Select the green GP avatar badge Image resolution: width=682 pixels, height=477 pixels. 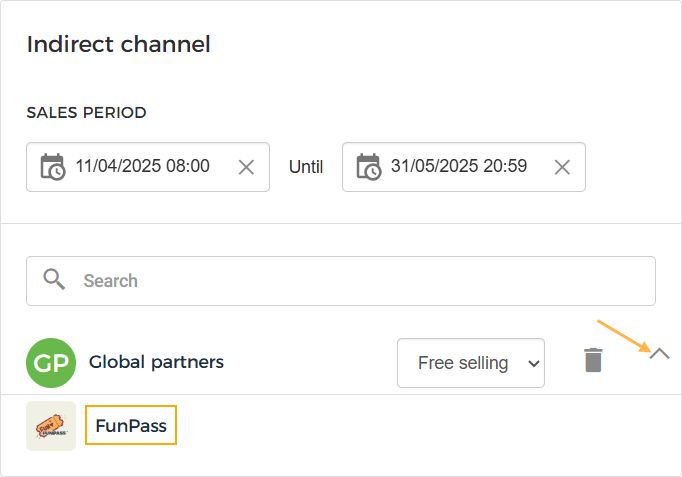pos(51,362)
